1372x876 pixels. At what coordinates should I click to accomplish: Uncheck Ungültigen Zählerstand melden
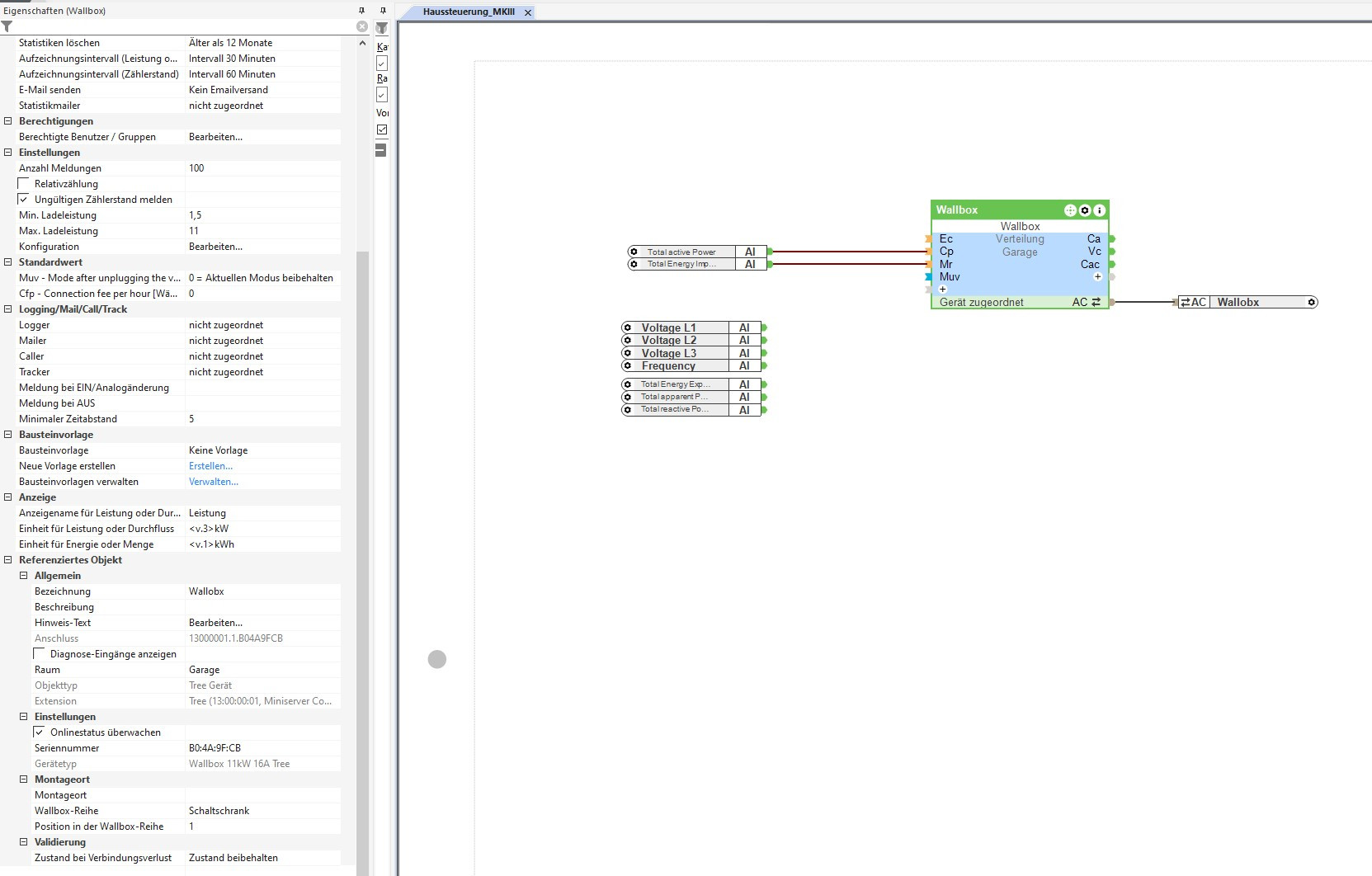(x=24, y=199)
